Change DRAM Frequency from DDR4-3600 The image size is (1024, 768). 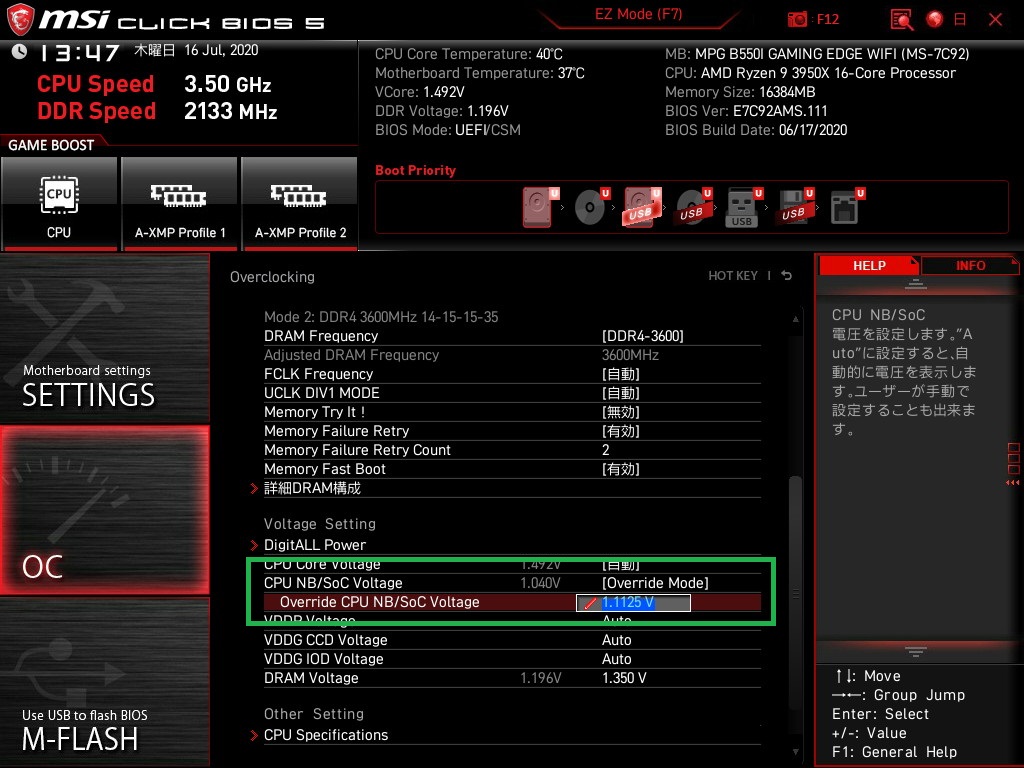coord(643,336)
